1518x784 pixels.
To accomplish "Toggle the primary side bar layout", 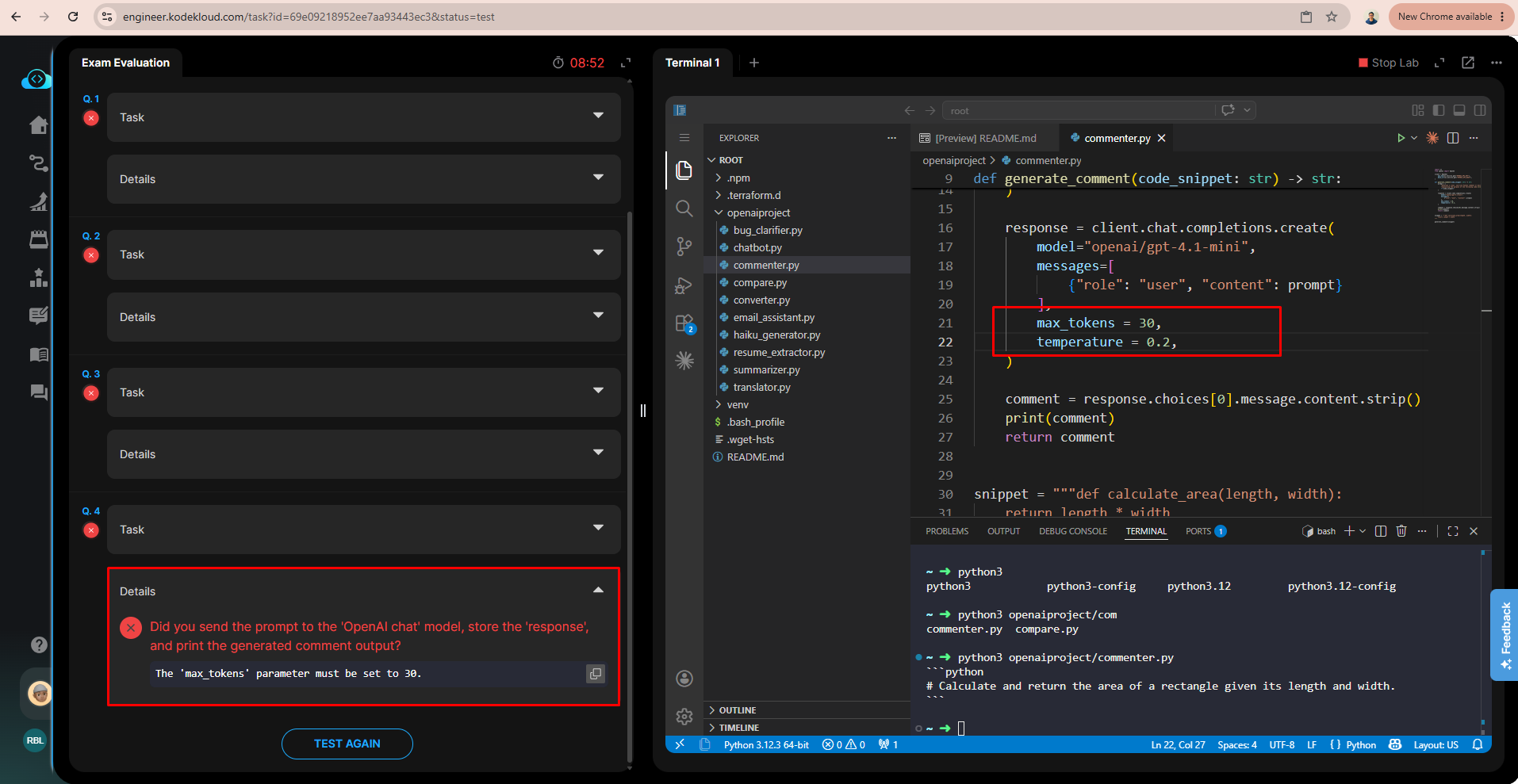I will click(x=1439, y=110).
